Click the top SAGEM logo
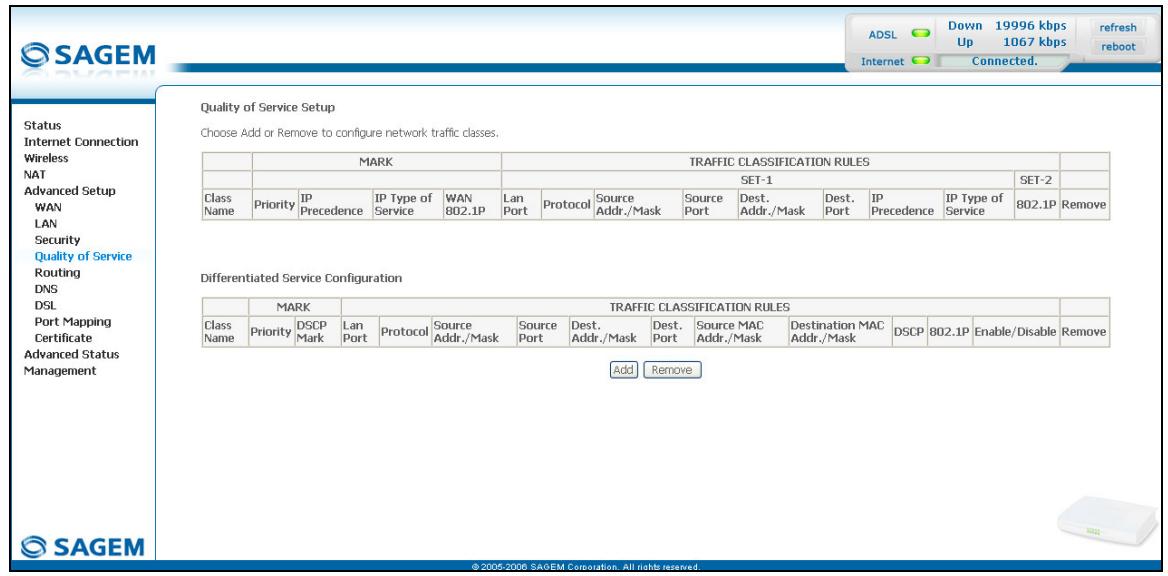Image resolution: width=1168 pixels, height=576 pixels. [88, 55]
